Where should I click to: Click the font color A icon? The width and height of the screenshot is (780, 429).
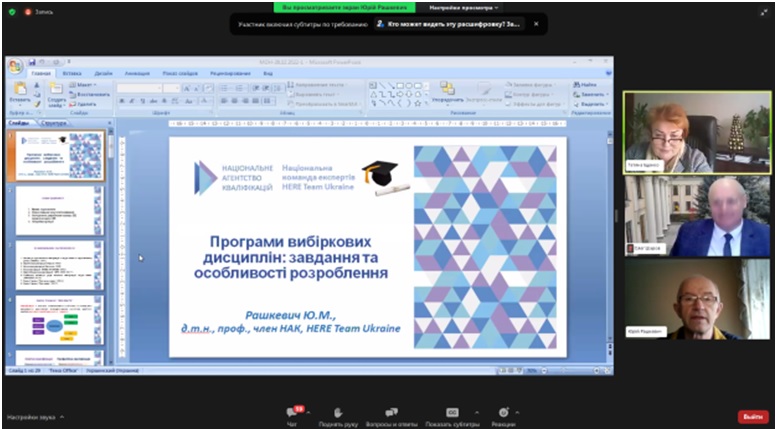204,101
